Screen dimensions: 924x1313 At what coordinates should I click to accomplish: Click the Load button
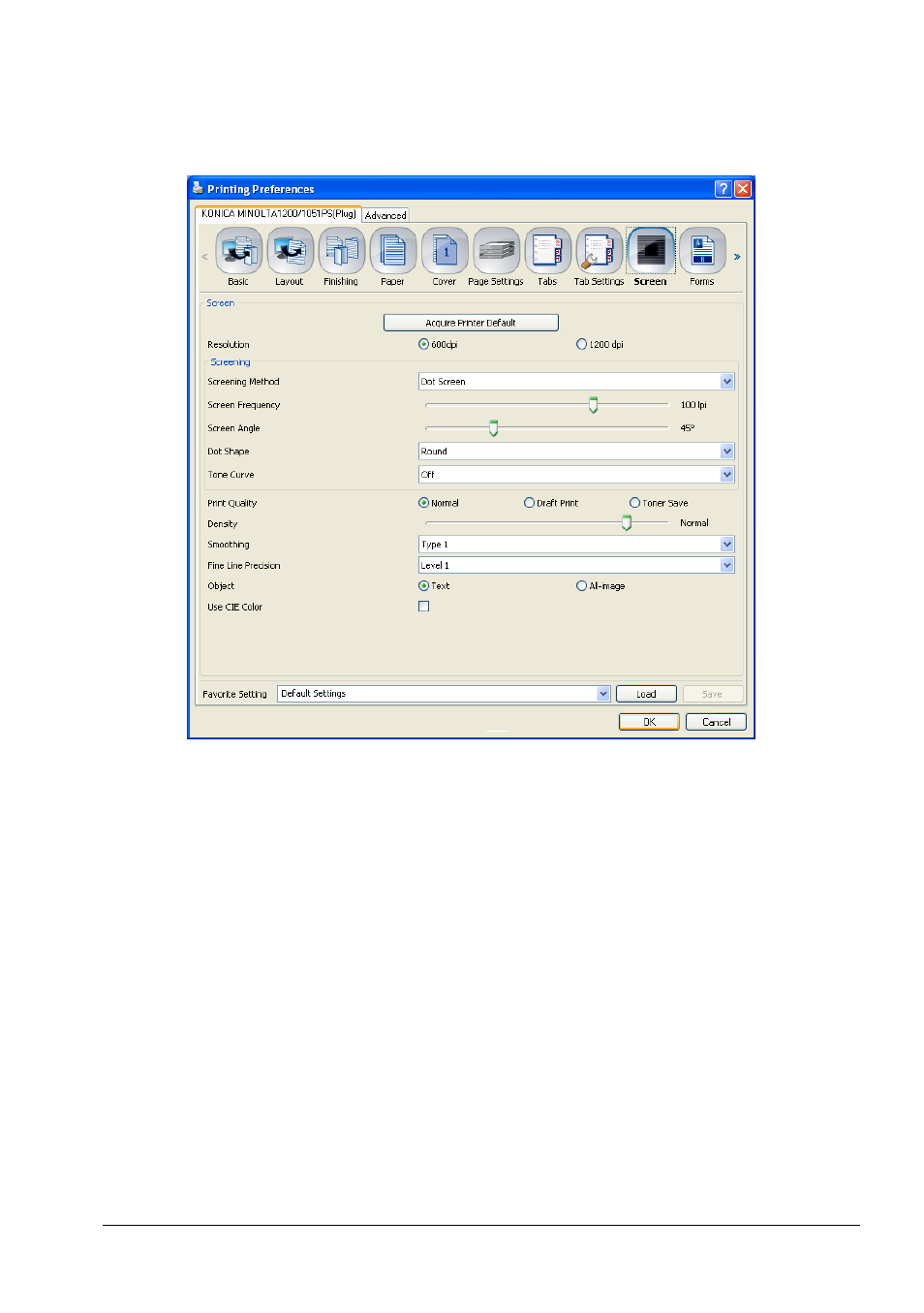tap(646, 694)
